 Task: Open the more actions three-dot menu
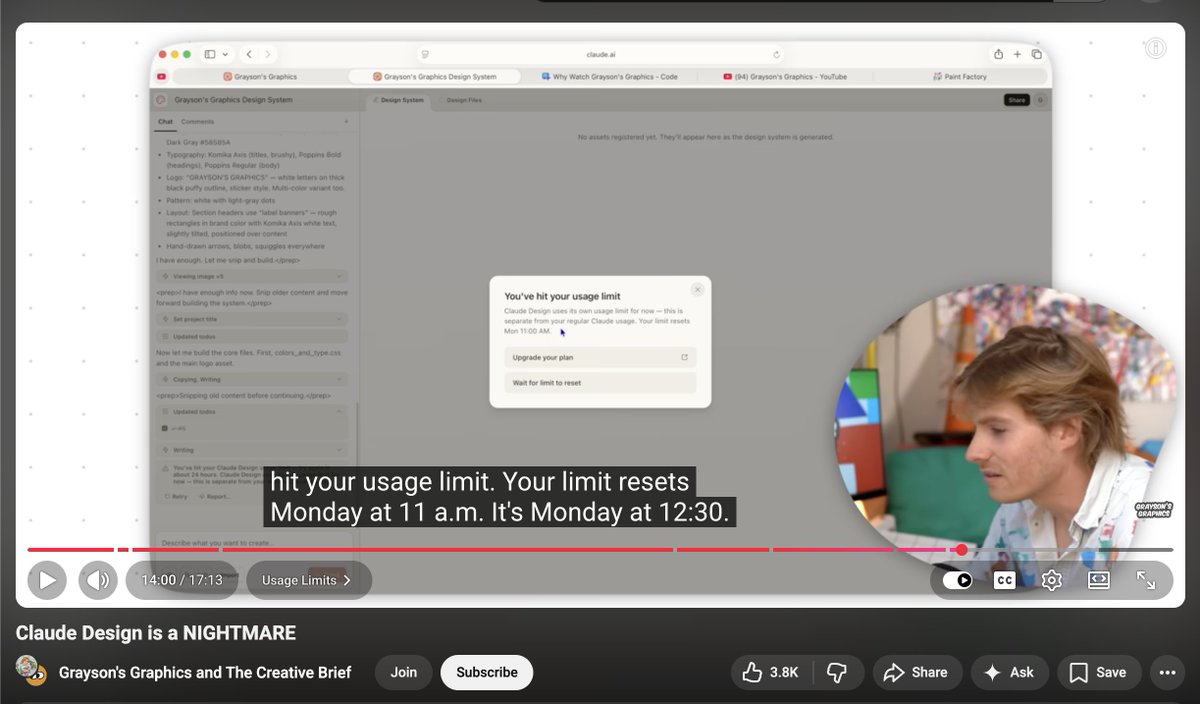click(1166, 673)
